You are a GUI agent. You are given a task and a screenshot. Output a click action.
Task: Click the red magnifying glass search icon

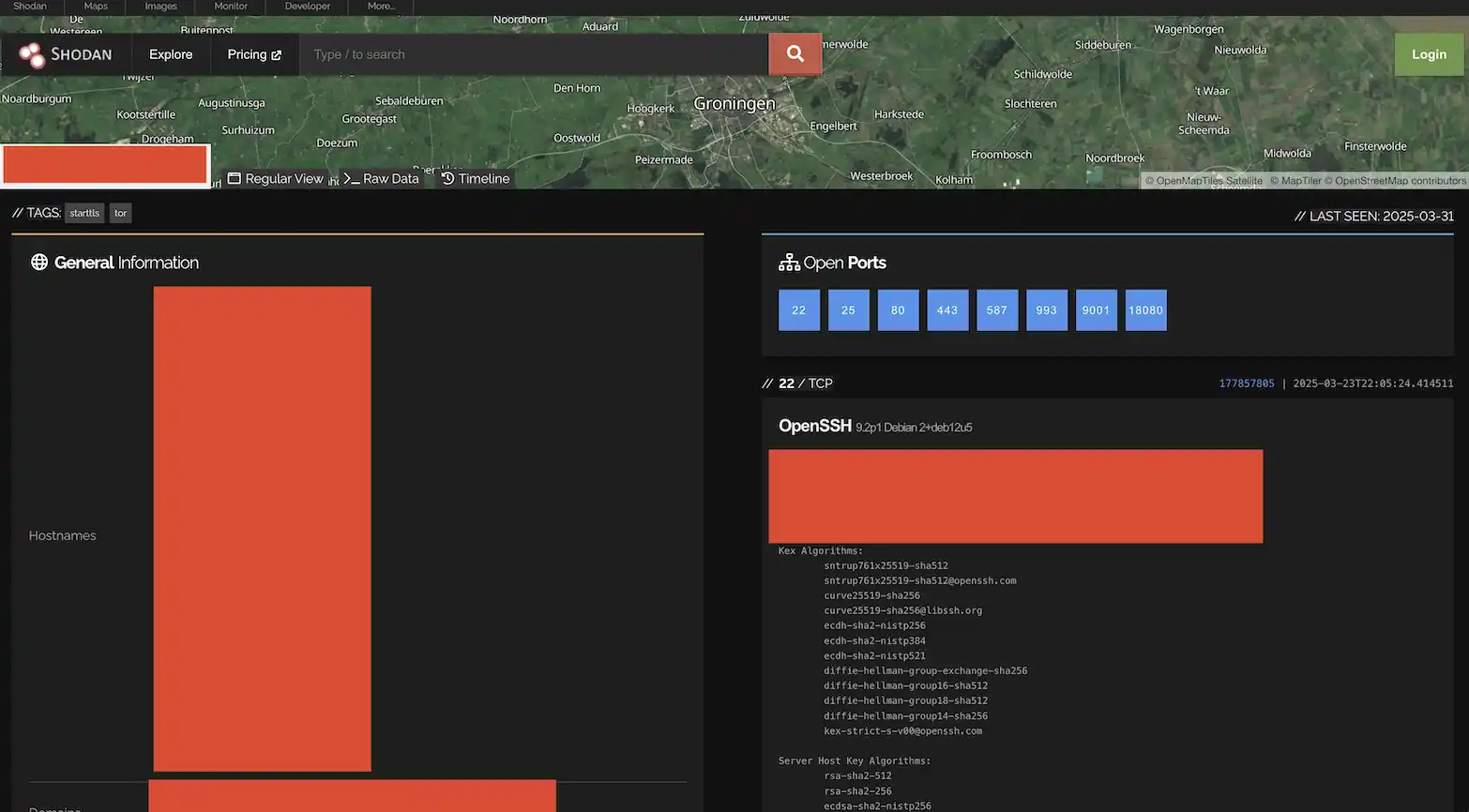[795, 53]
